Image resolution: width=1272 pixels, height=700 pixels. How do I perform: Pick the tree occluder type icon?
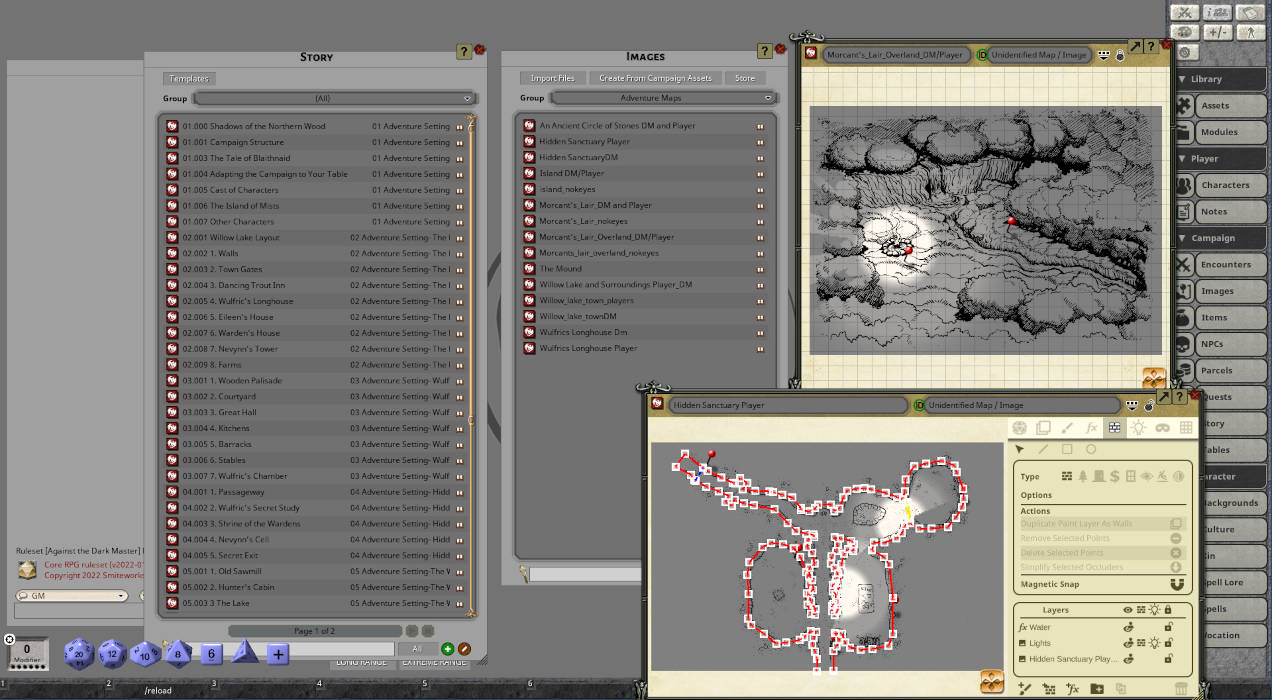1082,476
